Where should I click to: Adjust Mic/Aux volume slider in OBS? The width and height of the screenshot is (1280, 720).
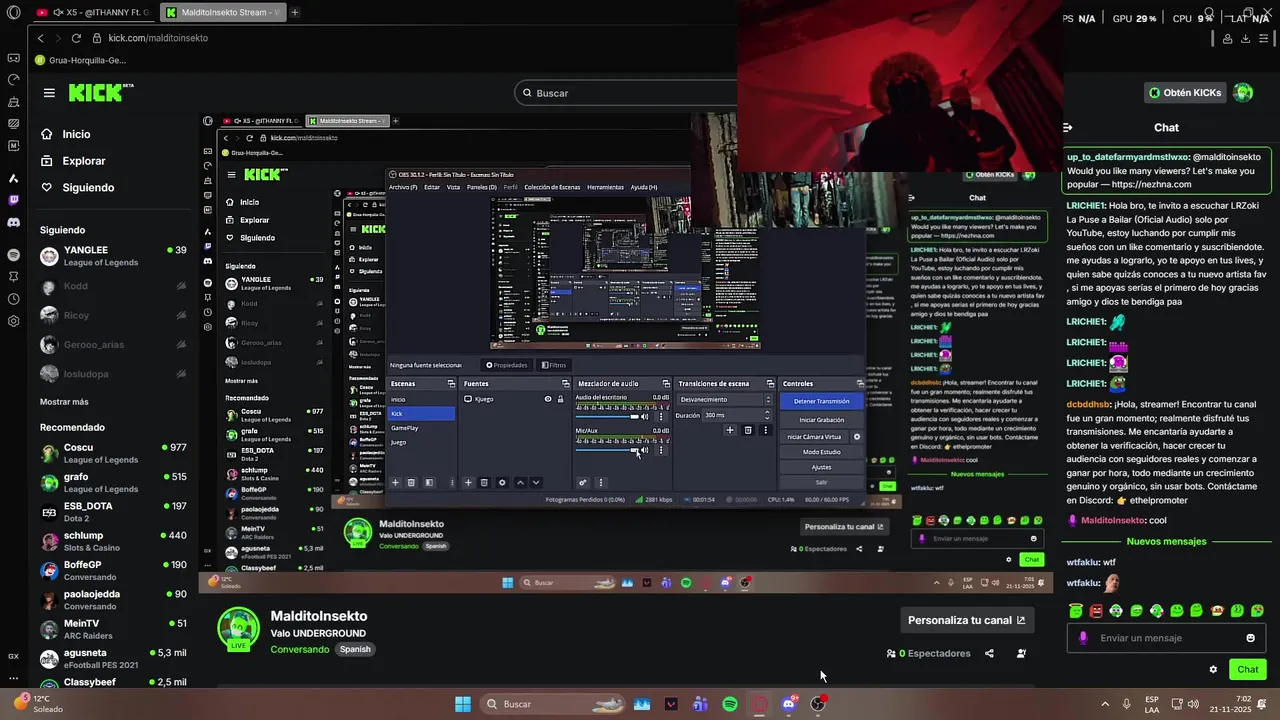click(607, 450)
